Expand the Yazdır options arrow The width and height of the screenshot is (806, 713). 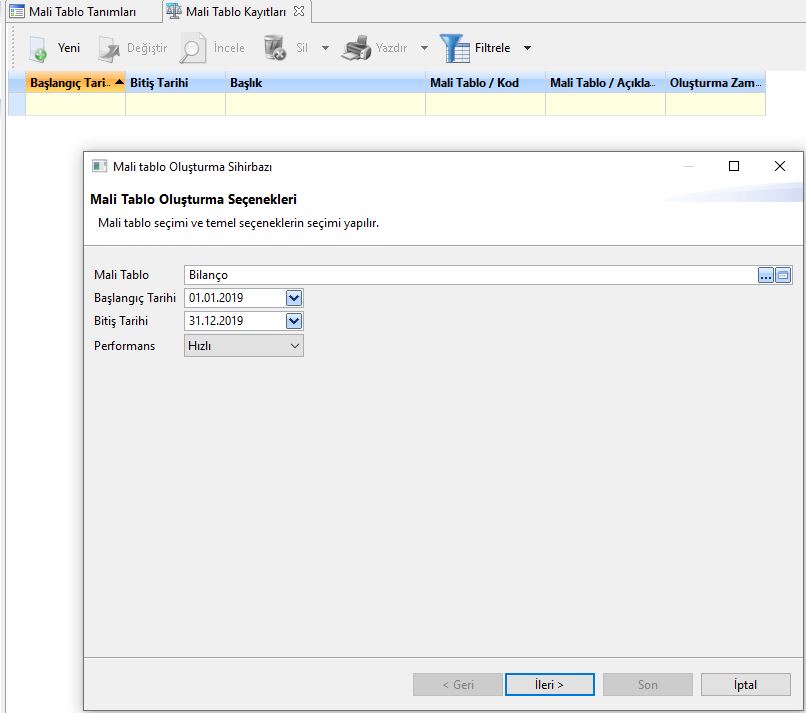click(x=424, y=48)
